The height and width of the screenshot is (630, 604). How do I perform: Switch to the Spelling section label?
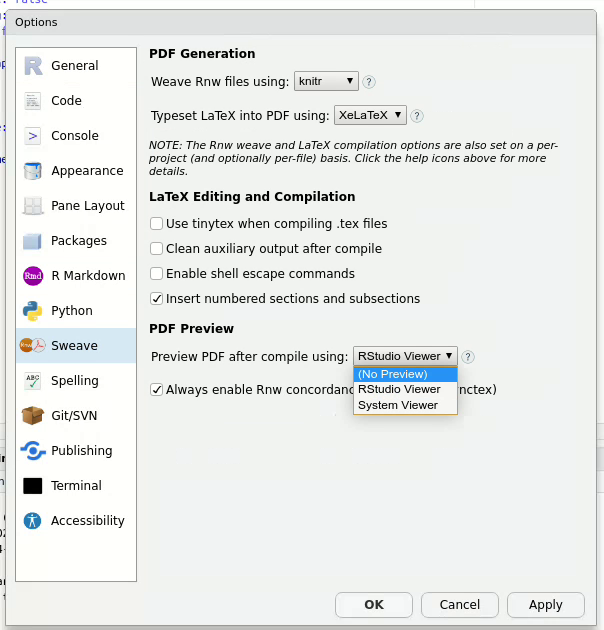point(75,381)
